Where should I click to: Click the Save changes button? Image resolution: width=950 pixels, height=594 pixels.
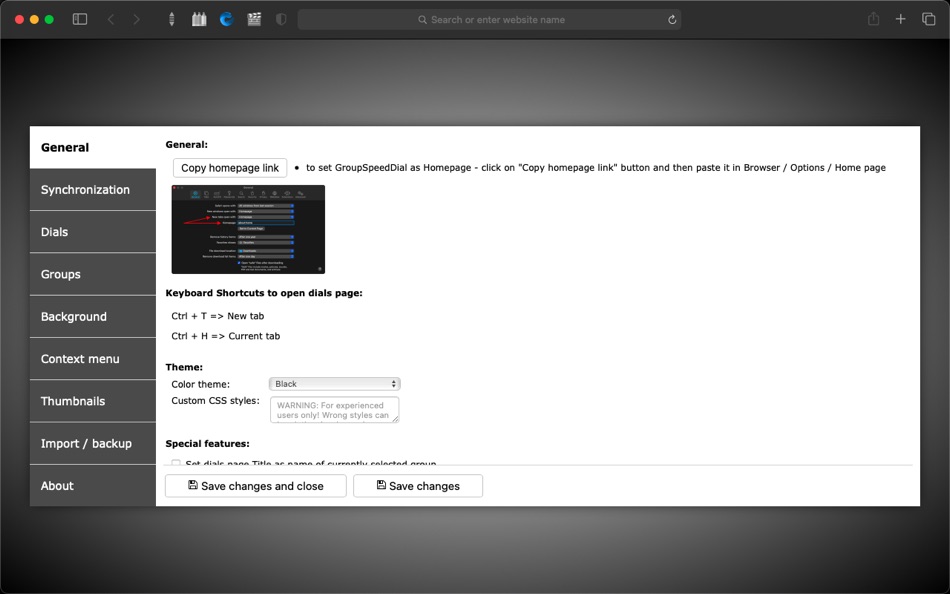[x=418, y=486]
